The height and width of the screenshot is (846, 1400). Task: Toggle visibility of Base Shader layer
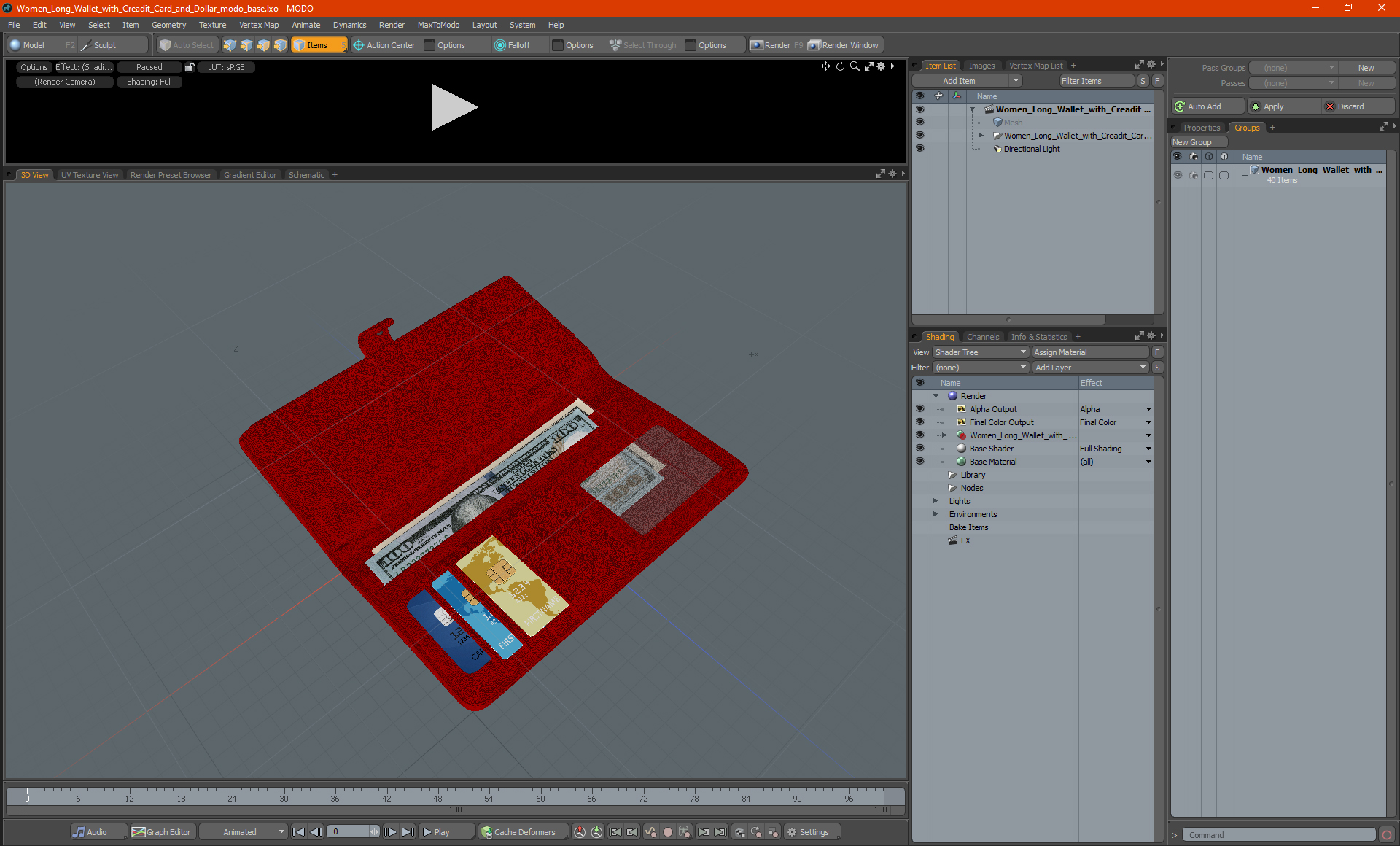[919, 449]
